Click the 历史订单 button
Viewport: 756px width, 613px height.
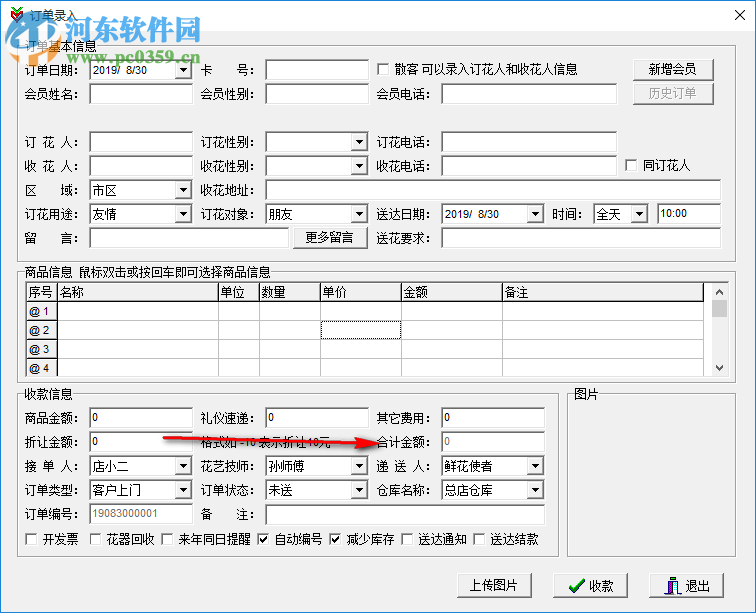coord(673,94)
